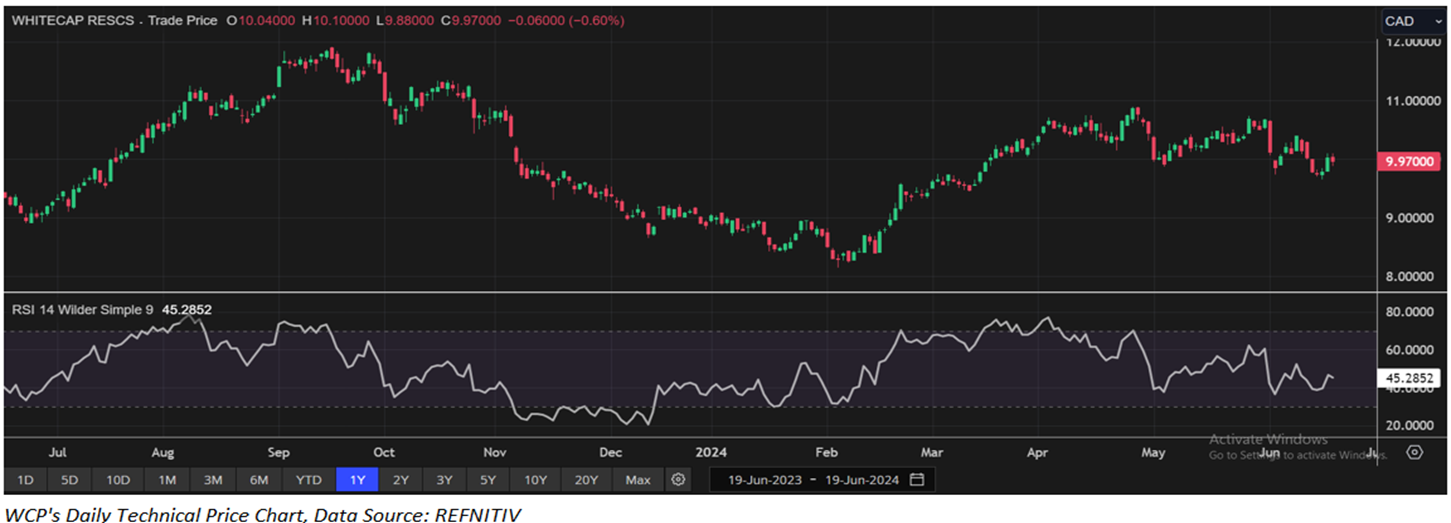
Task: Click the Dec label on time axis
Action: (x=611, y=452)
